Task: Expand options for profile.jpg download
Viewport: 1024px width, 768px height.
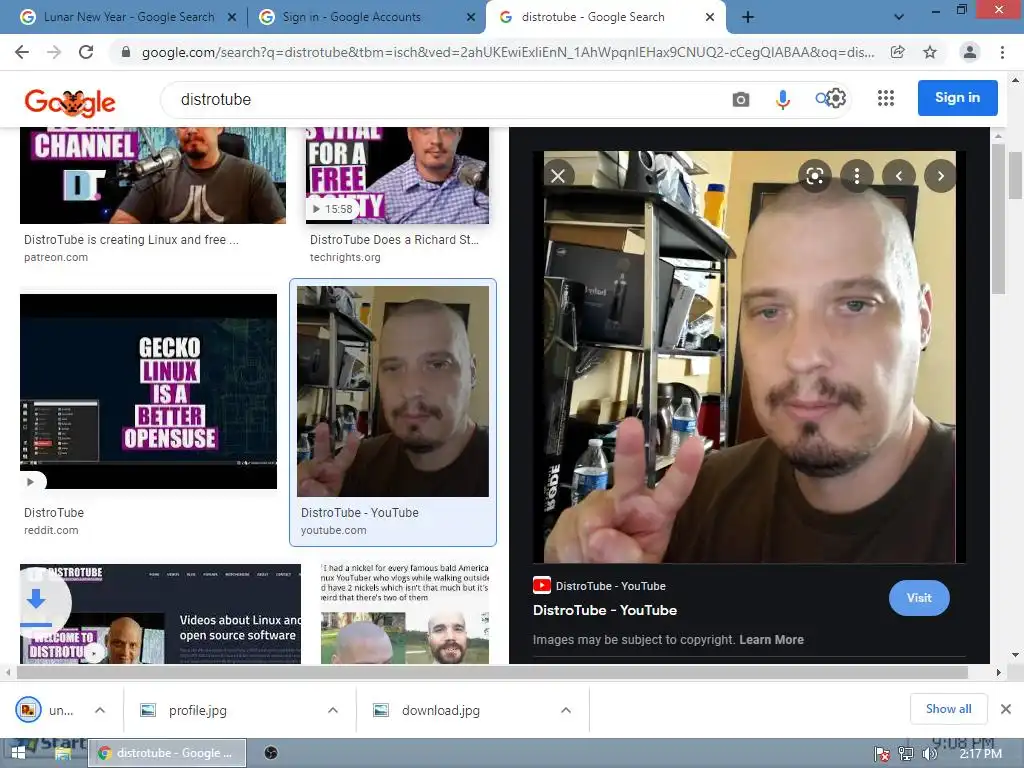Action: [333, 710]
